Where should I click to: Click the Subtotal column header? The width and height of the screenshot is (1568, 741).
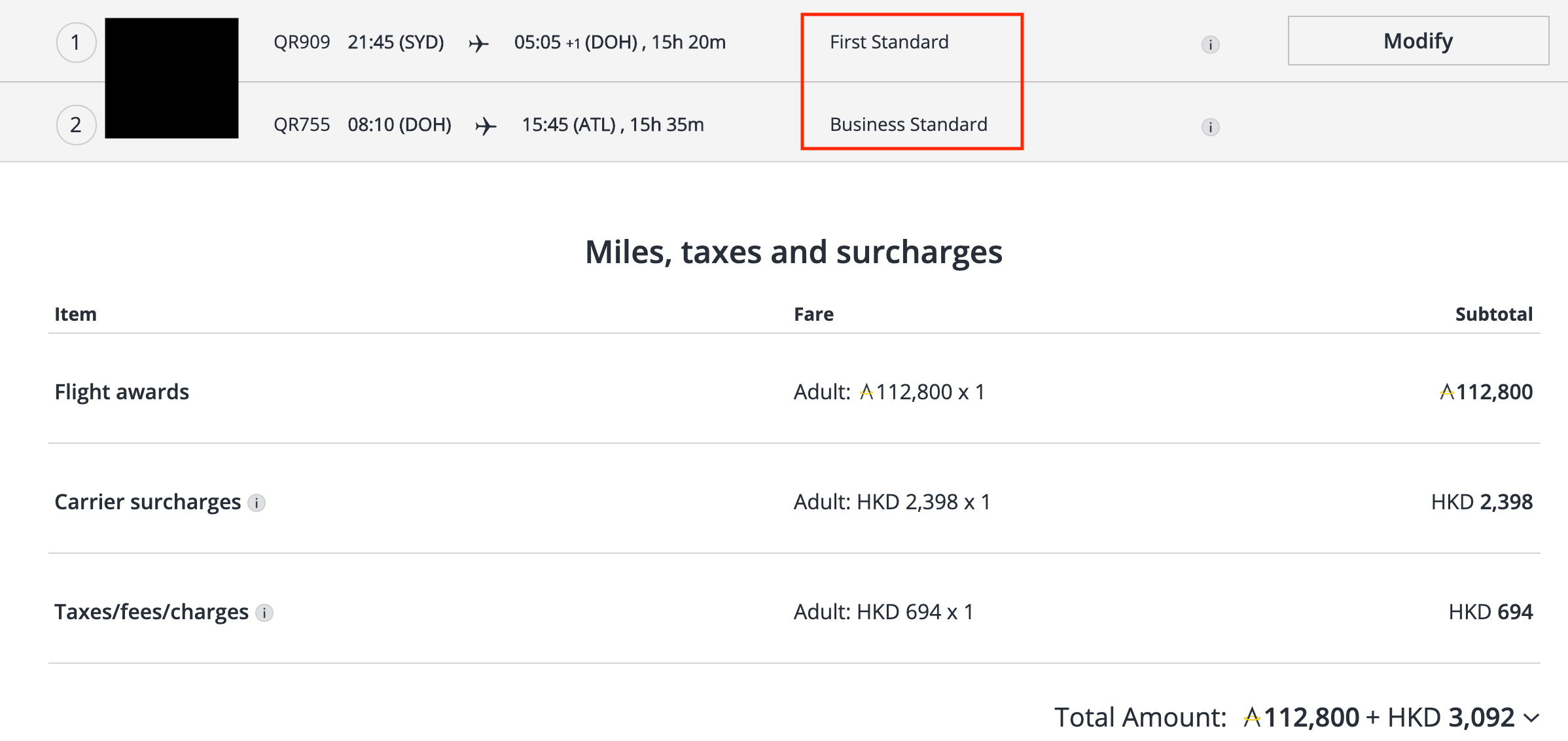1493,314
